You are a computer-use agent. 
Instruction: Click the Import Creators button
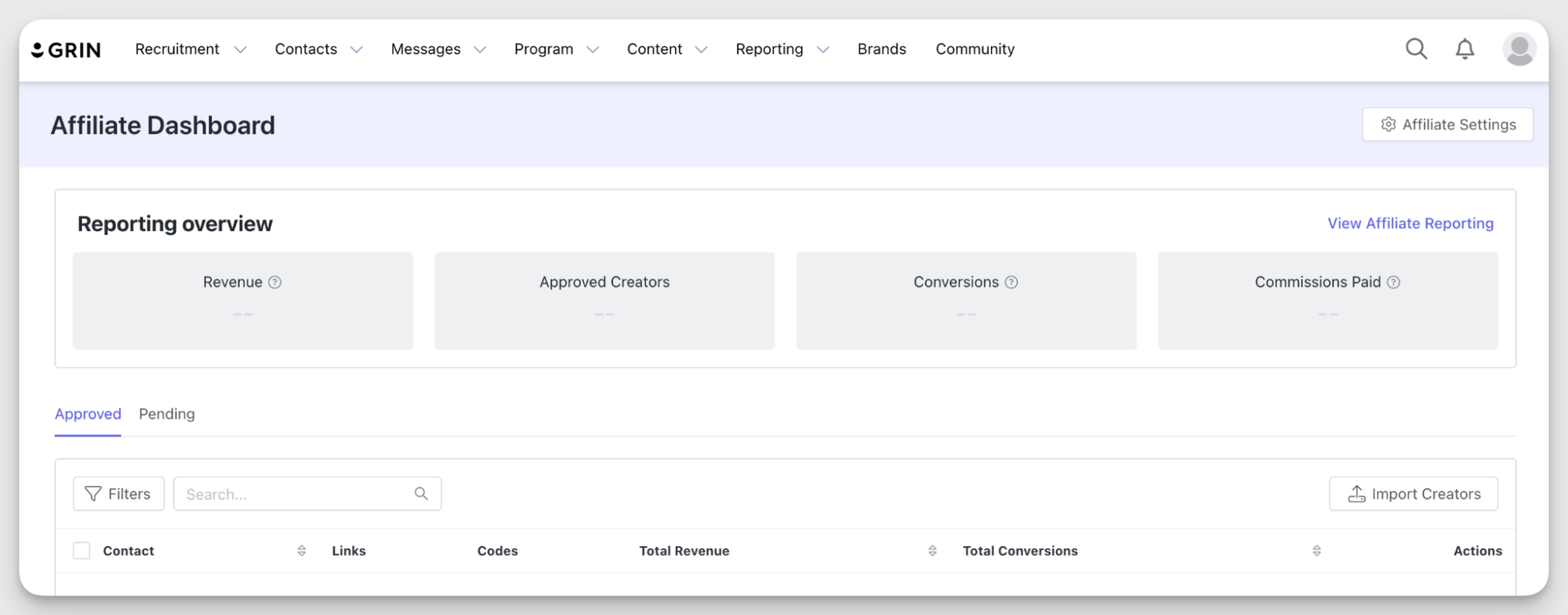coord(1414,494)
